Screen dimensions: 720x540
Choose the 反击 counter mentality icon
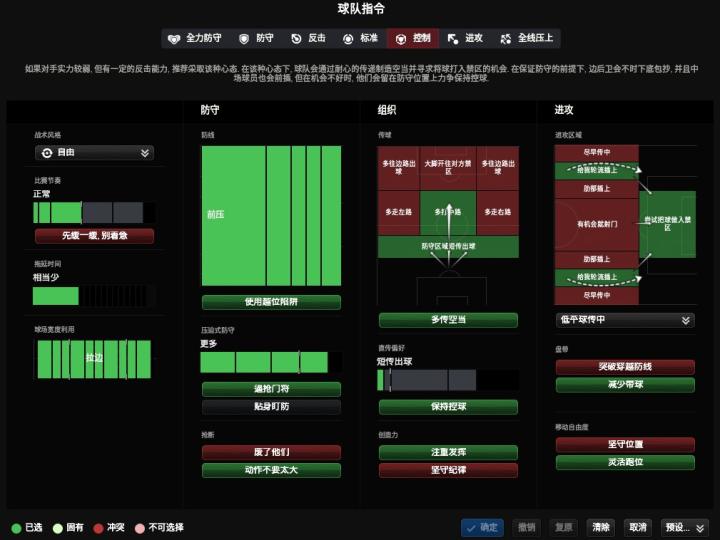pyautogui.click(x=296, y=39)
